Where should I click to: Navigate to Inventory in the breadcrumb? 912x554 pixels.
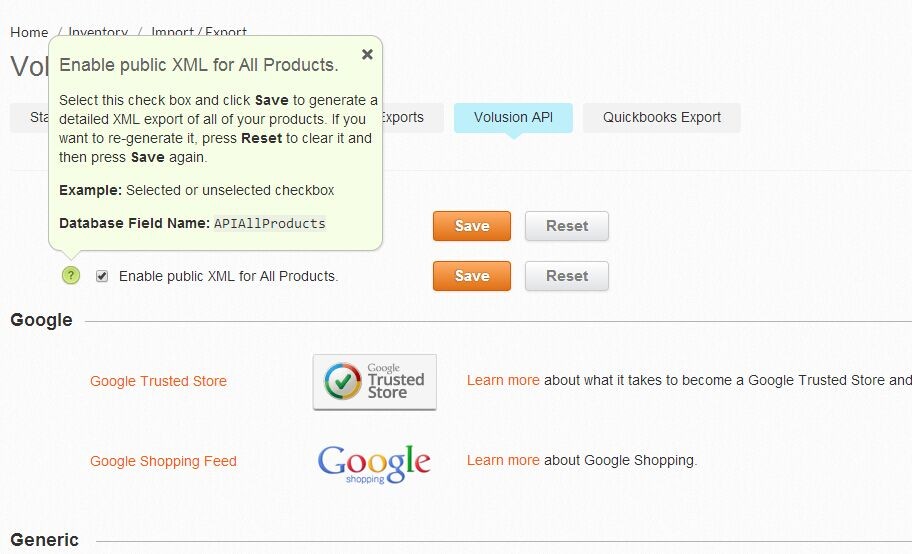(99, 32)
